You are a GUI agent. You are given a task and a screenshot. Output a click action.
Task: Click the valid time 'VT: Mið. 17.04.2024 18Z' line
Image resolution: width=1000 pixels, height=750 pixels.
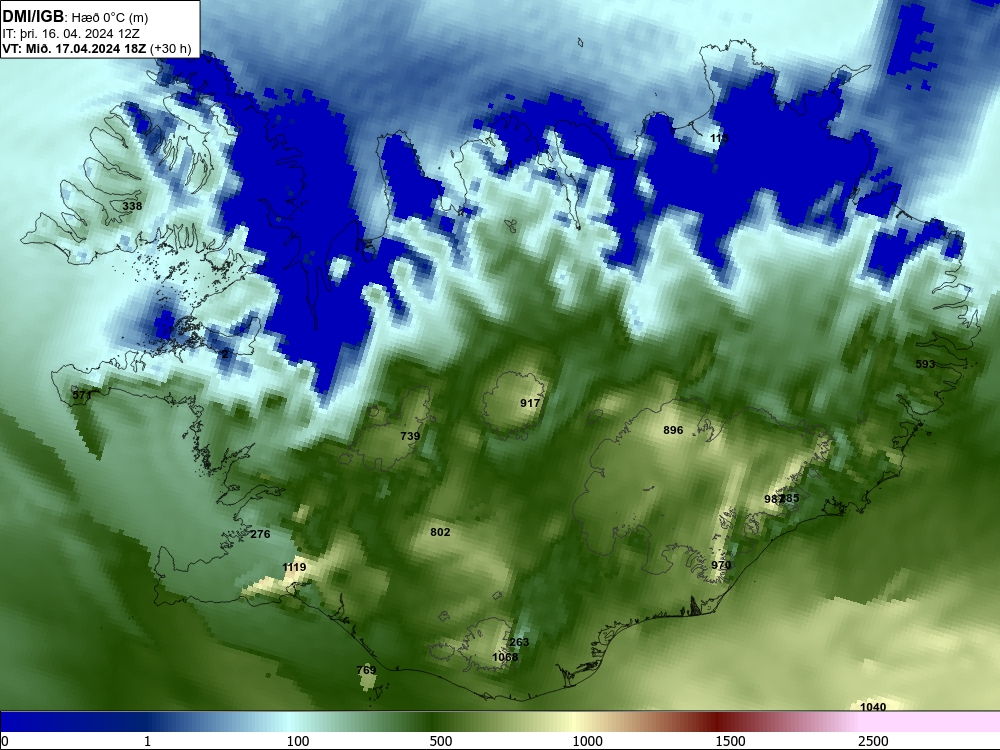click(75, 48)
